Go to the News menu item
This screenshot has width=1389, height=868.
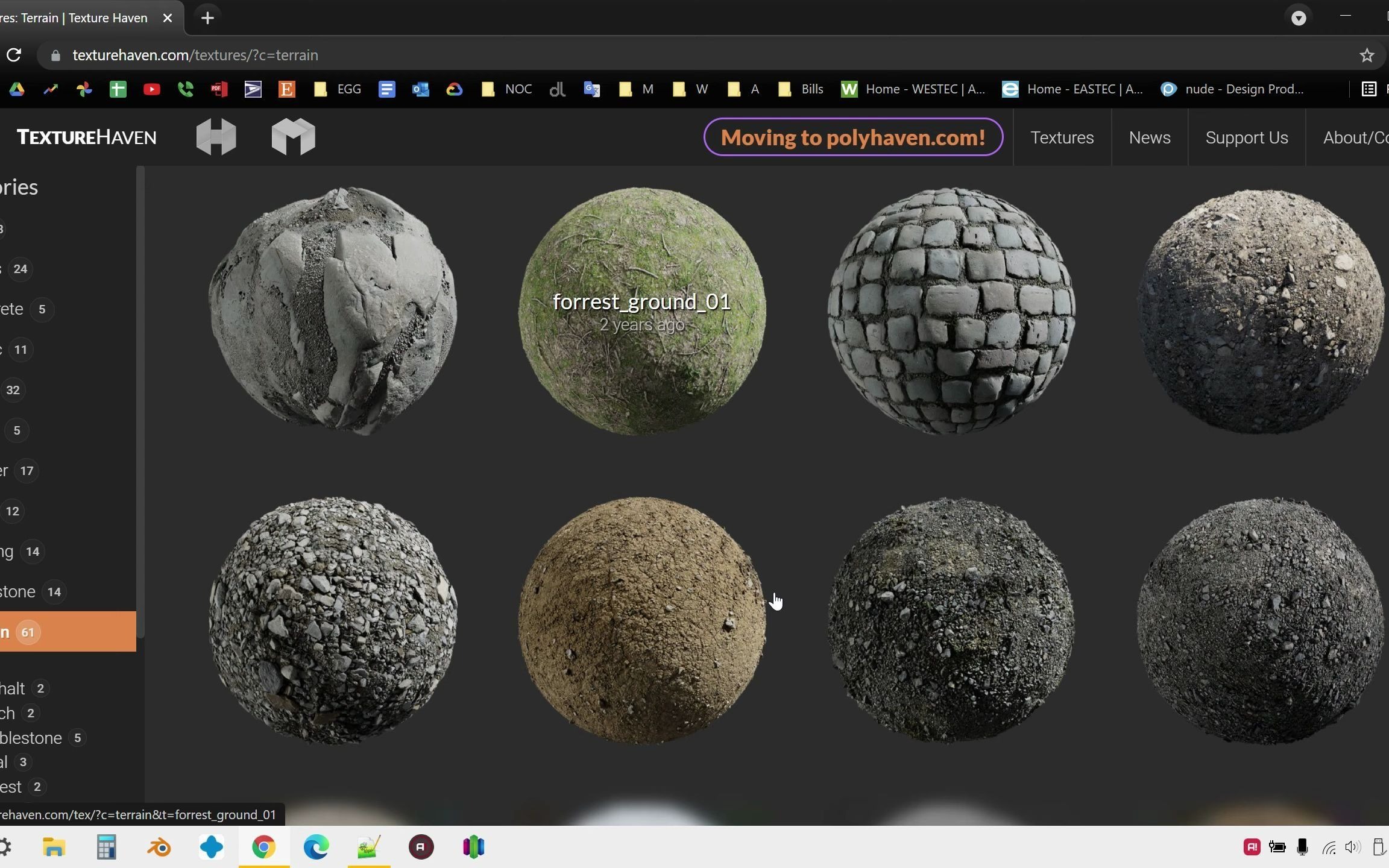(1149, 137)
